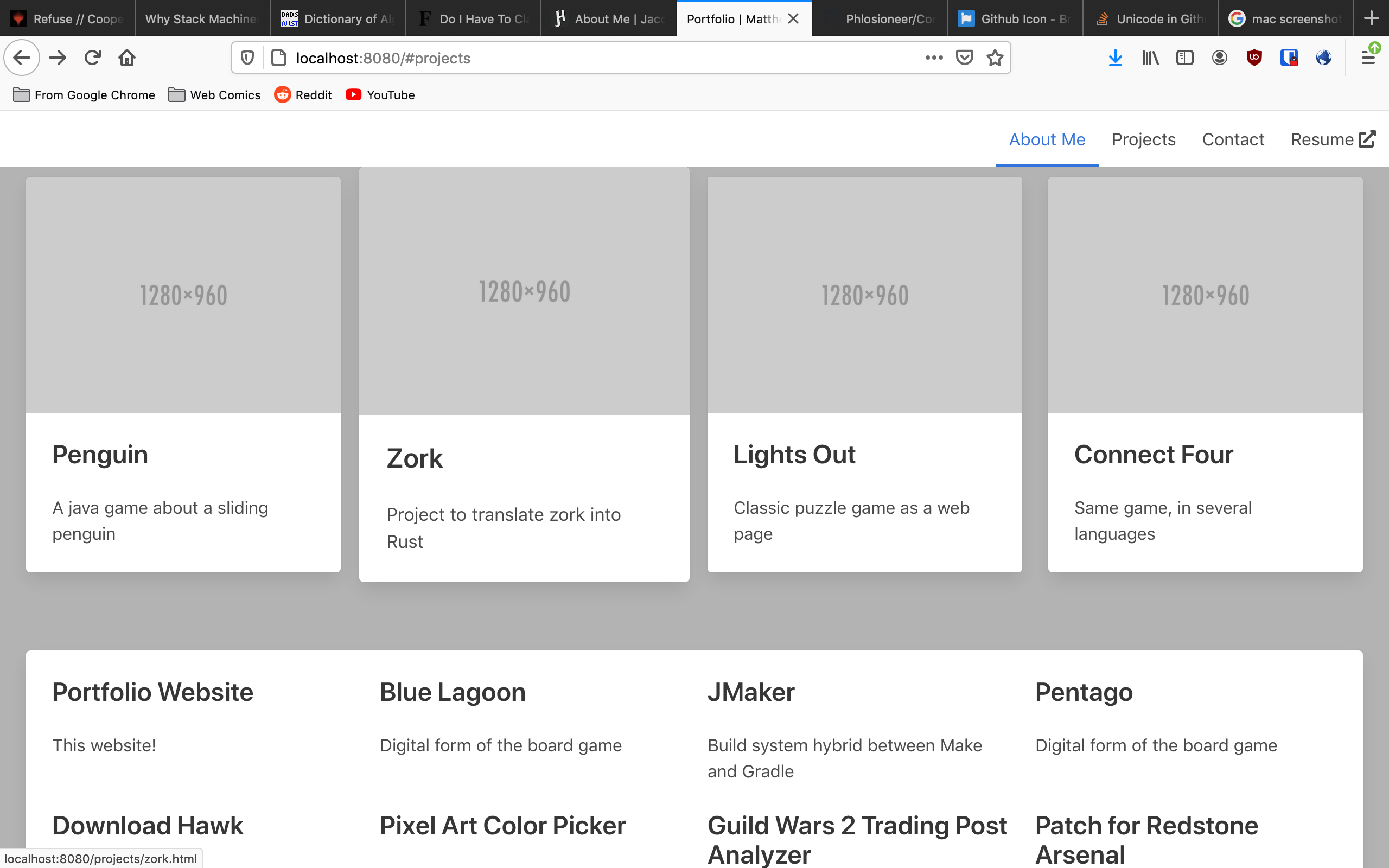
Task: Click 'A java game about a sliding penguin'
Action: tap(160, 521)
